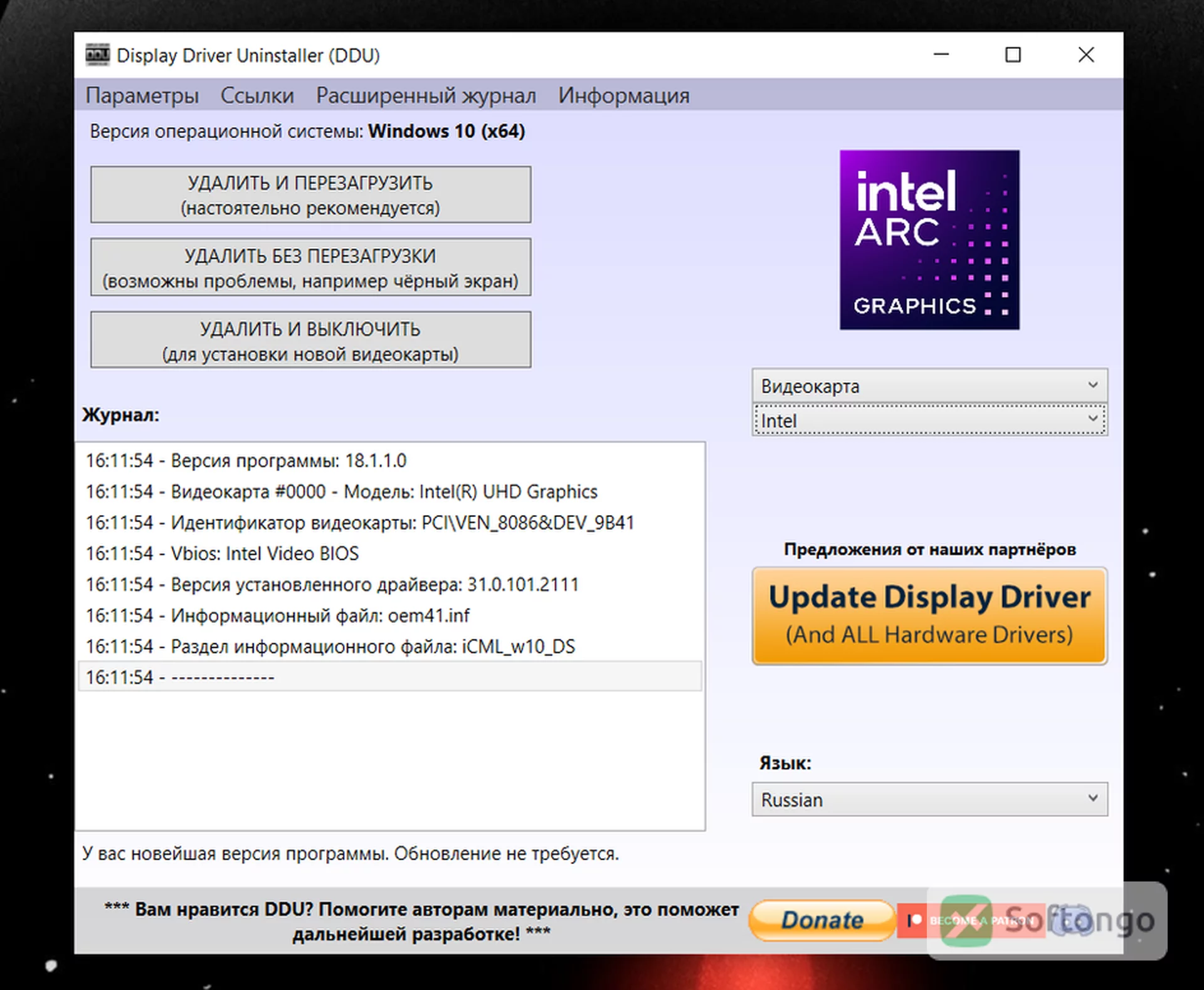Maximize the DDU window

[1013, 55]
